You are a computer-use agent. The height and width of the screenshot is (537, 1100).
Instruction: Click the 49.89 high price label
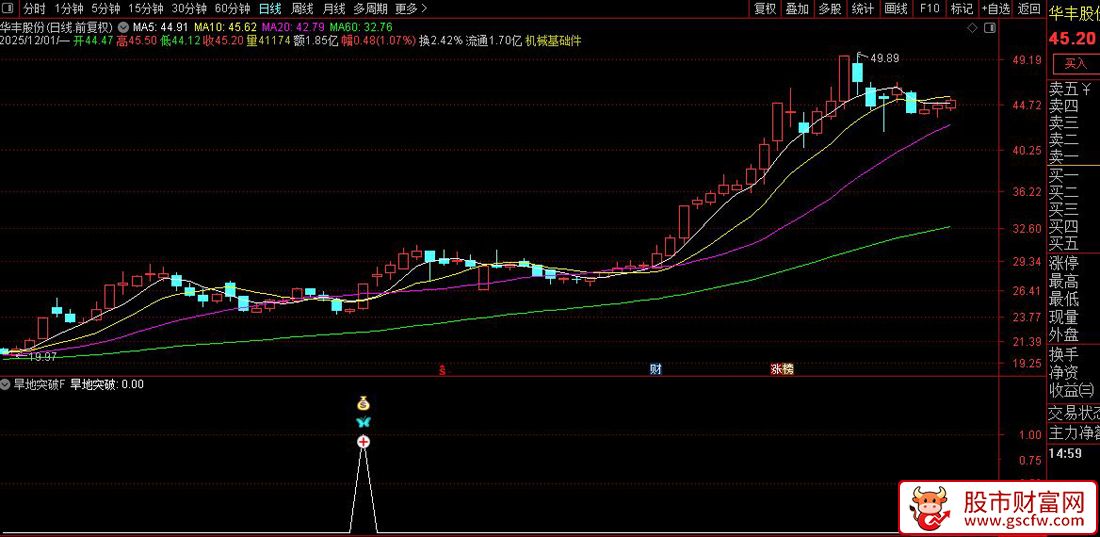[885, 59]
